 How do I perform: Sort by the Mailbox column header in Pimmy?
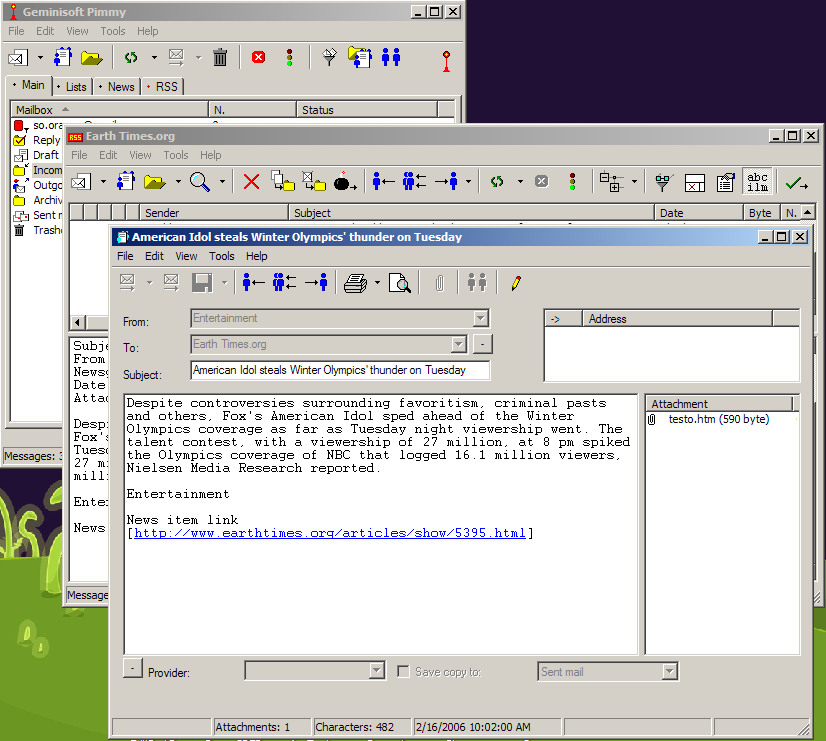[110, 110]
